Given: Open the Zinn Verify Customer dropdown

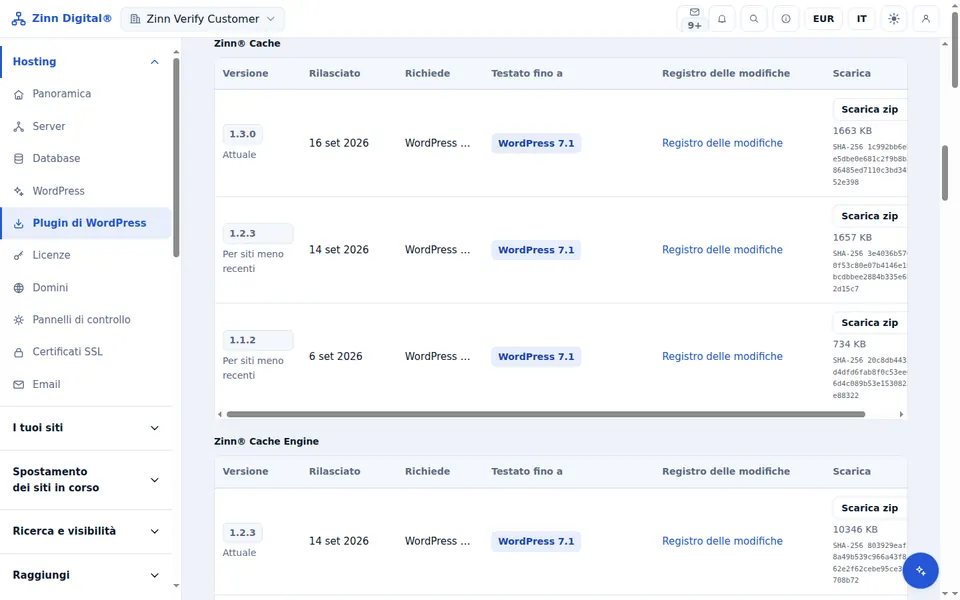Looking at the screenshot, I should tap(203, 19).
